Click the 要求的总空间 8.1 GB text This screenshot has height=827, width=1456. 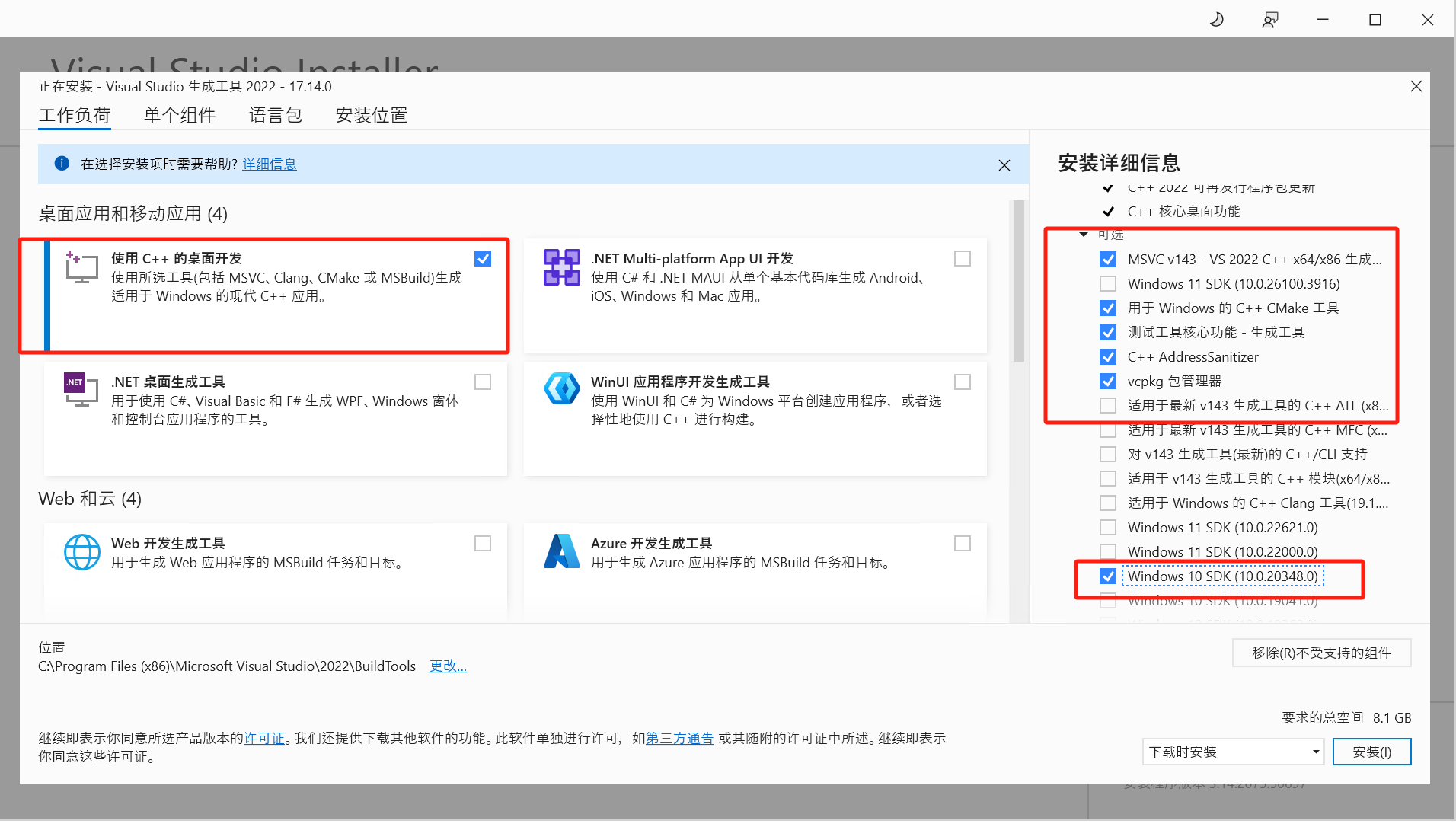click(x=1346, y=718)
